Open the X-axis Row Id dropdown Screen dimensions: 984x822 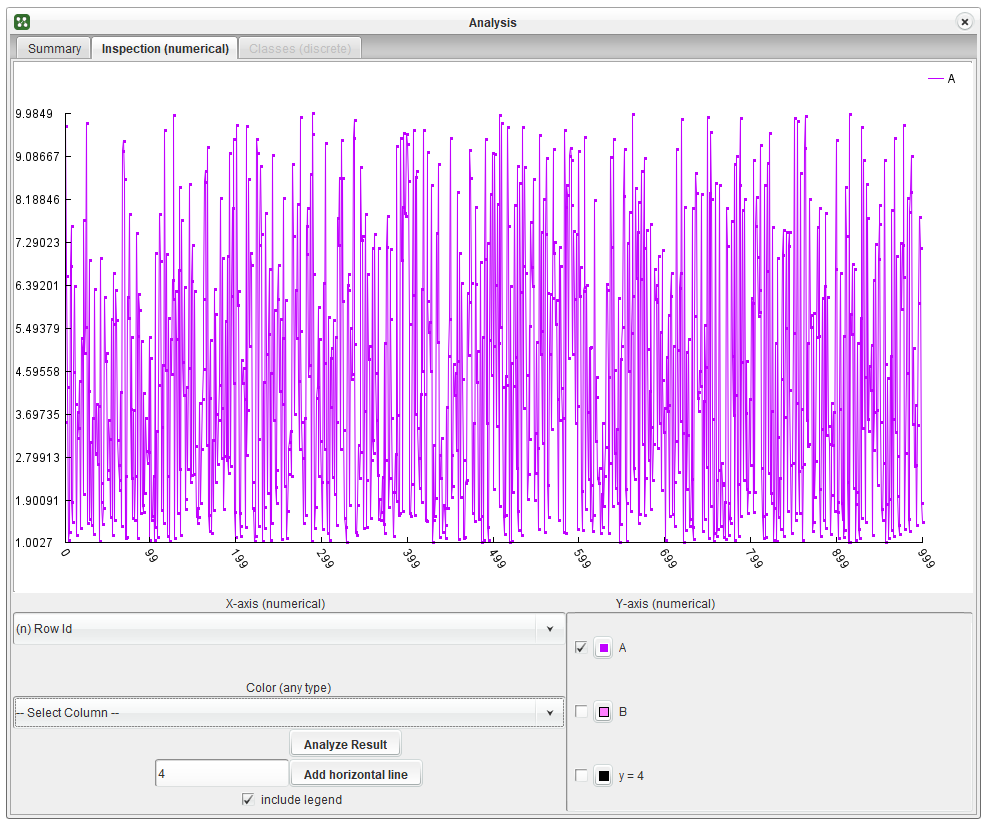tap(289, 629)
